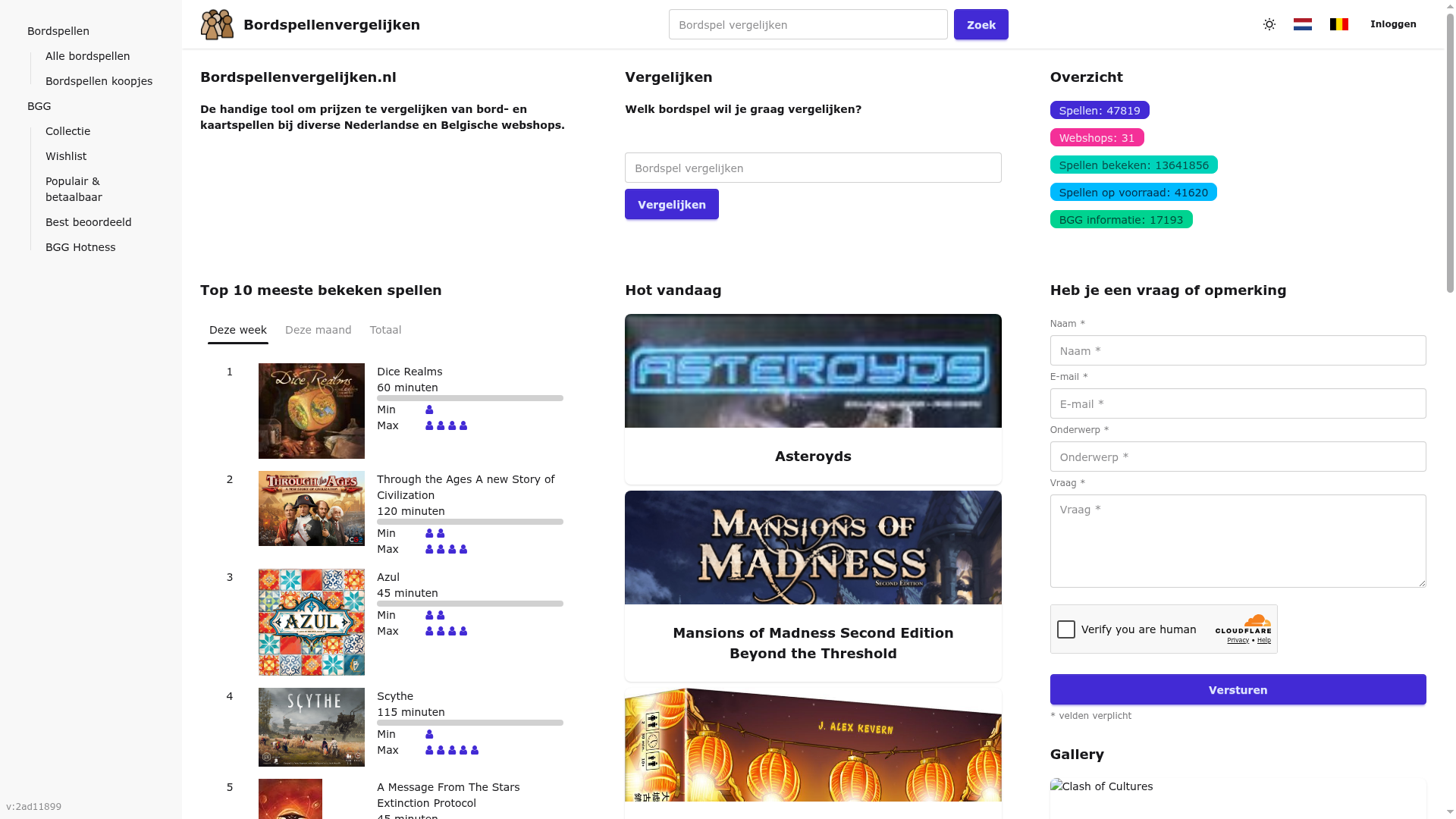The image size is (1456, 819).
Task: Open the Scythe cover thumbnail
Action: 312,727
